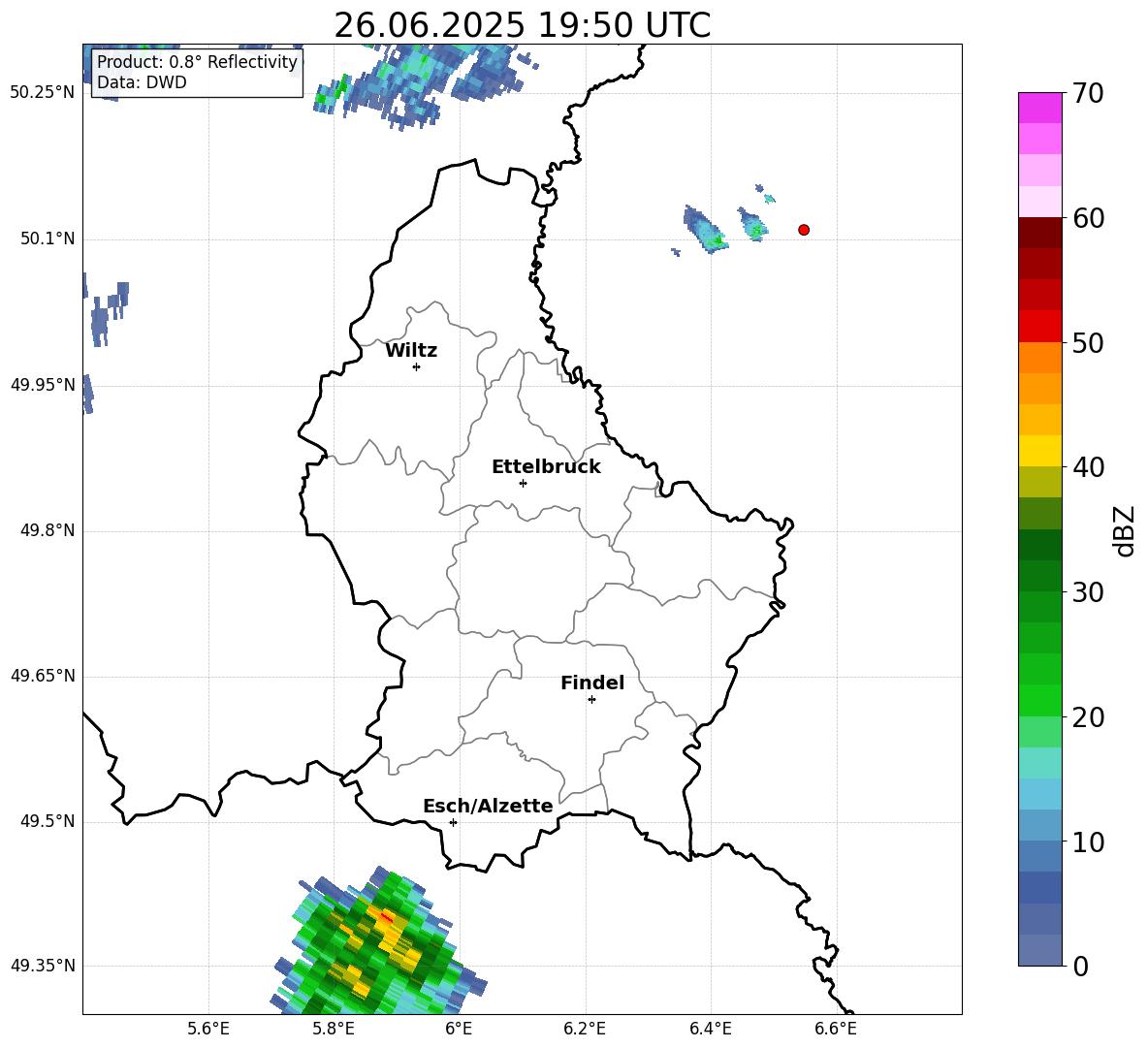Click the 49.65°N latitude label

43,676
